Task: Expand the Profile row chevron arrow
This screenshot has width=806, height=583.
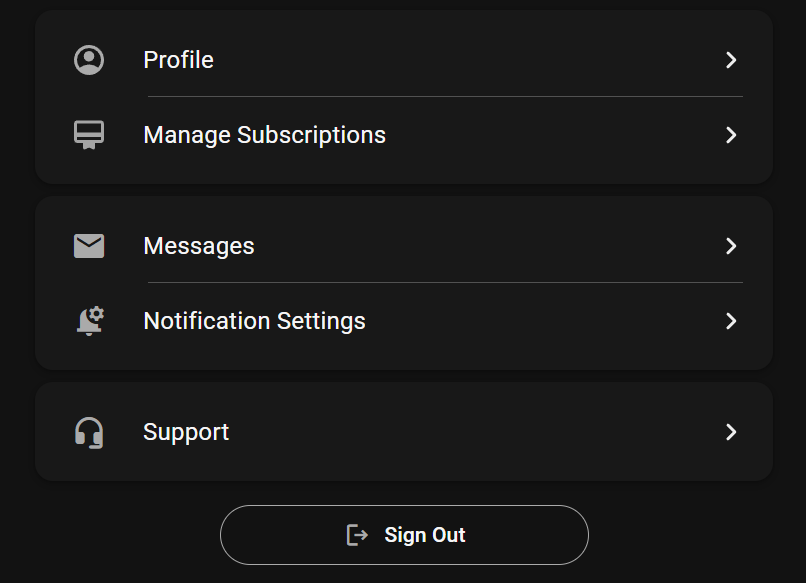Action: 731,60
